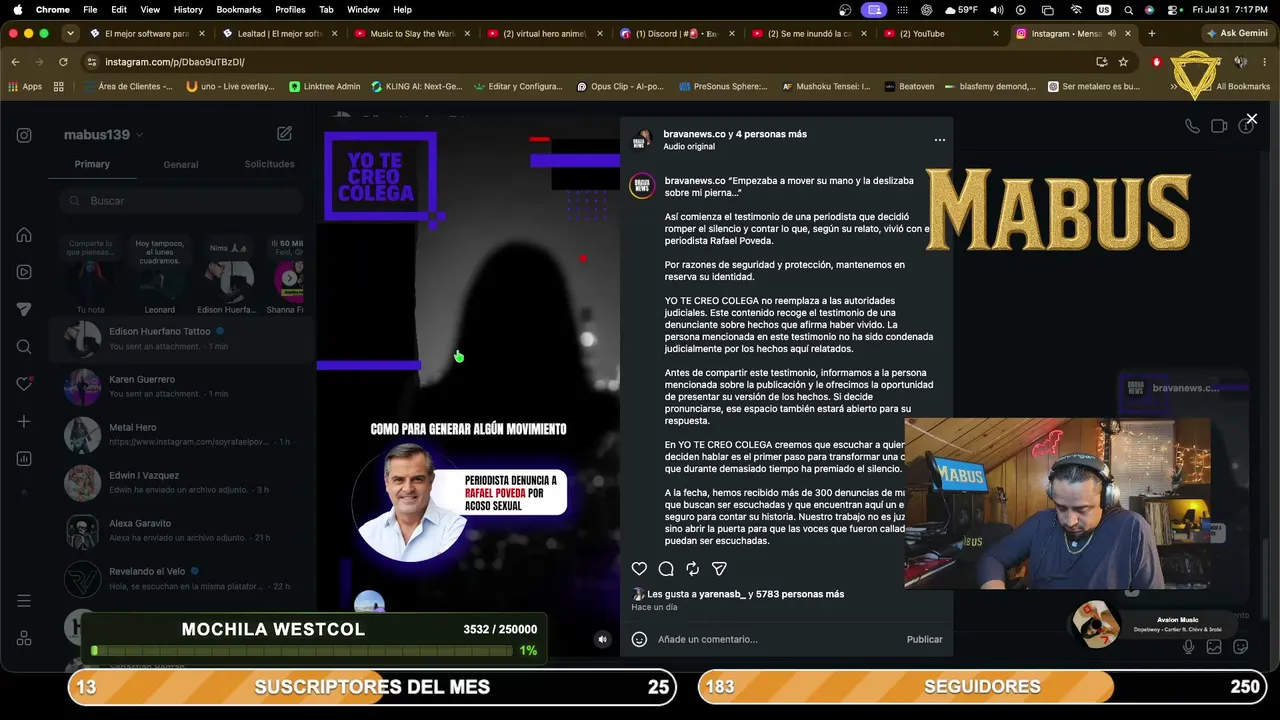Start an audio call with phone icon
Screen dimensions: 1280x720
pos(1192,126)
